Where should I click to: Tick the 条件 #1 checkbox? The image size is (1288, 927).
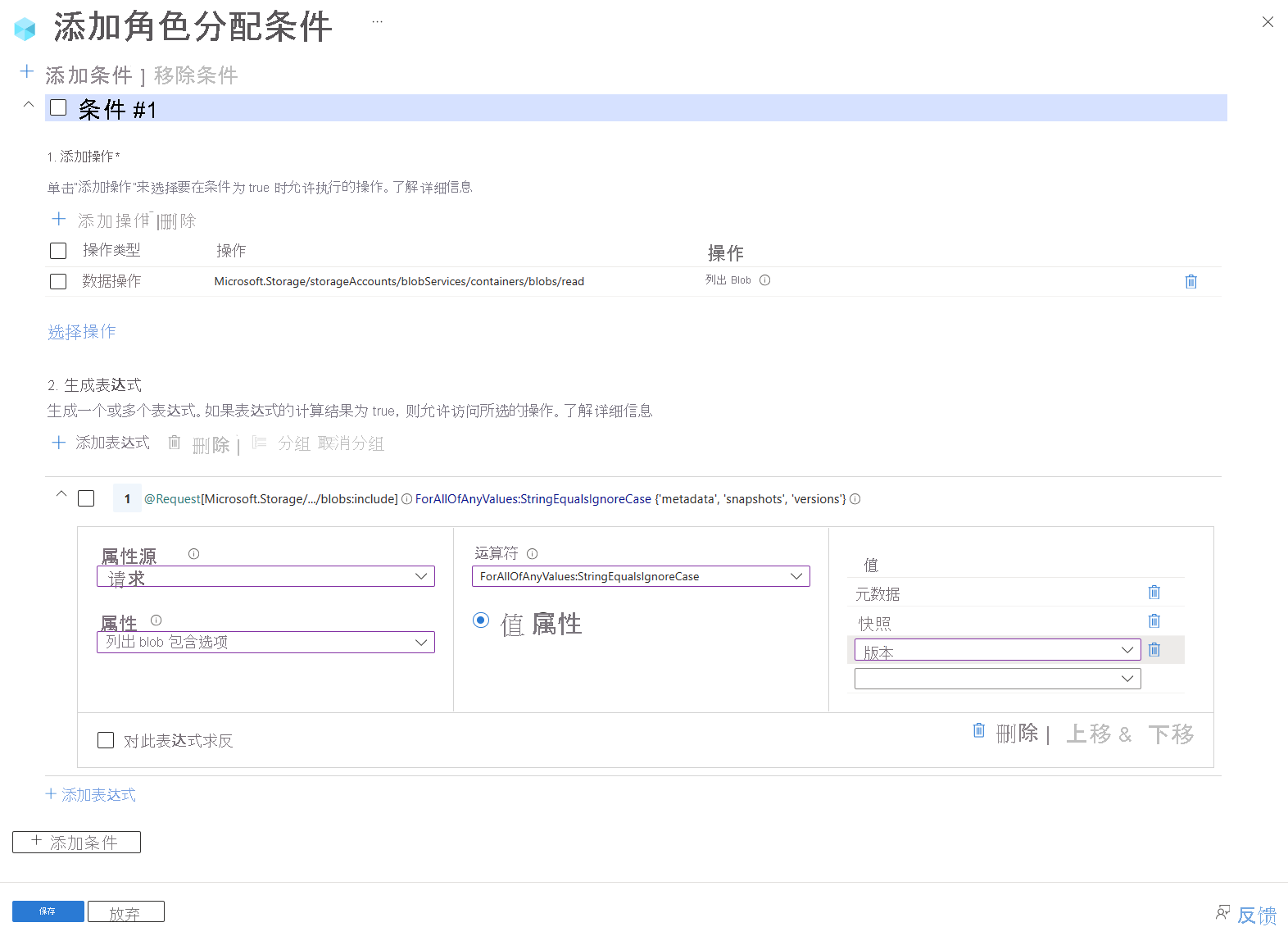(58, 107)
